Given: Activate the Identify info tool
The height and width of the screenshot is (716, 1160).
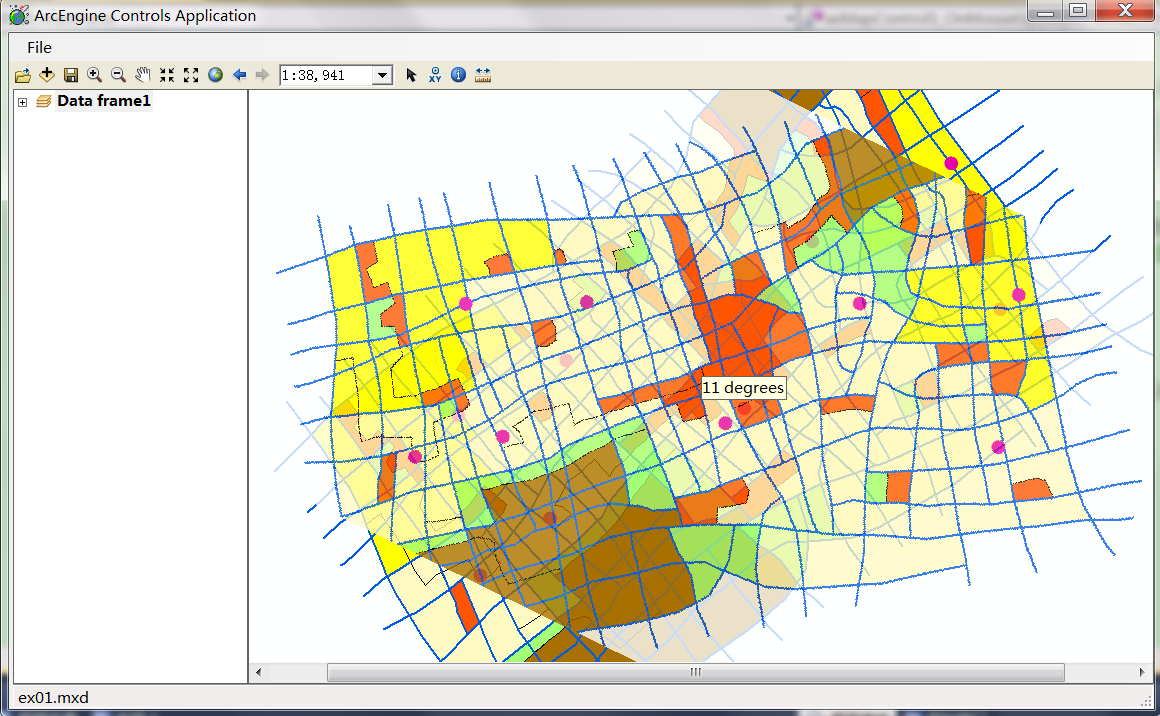Looking at the screenshot, I should [459, 75].
